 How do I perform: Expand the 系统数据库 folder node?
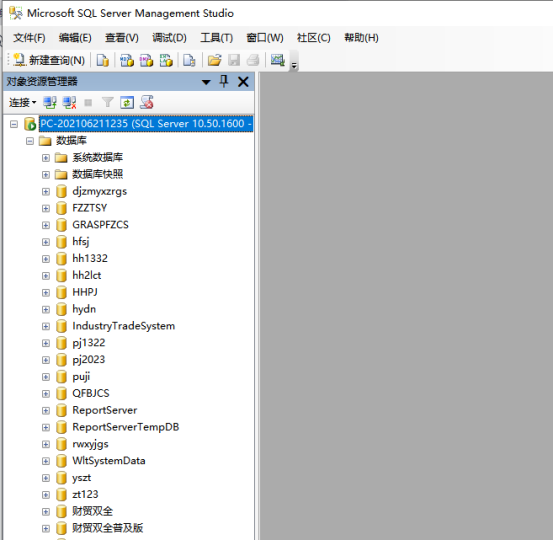pyautogui.click(x=46, y=158)
